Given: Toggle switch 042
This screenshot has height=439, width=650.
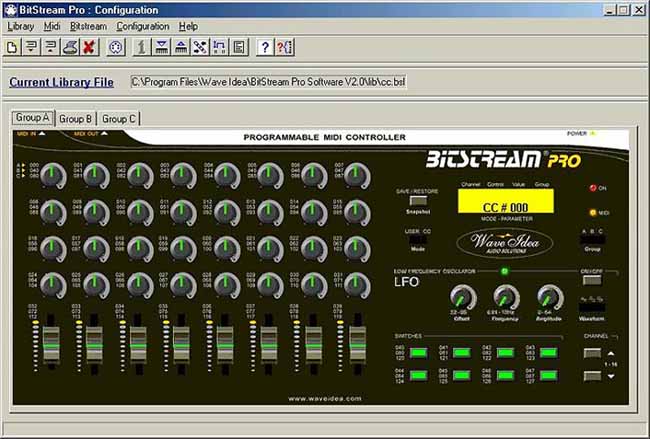Looking at the screenshot, I should 505,353.
